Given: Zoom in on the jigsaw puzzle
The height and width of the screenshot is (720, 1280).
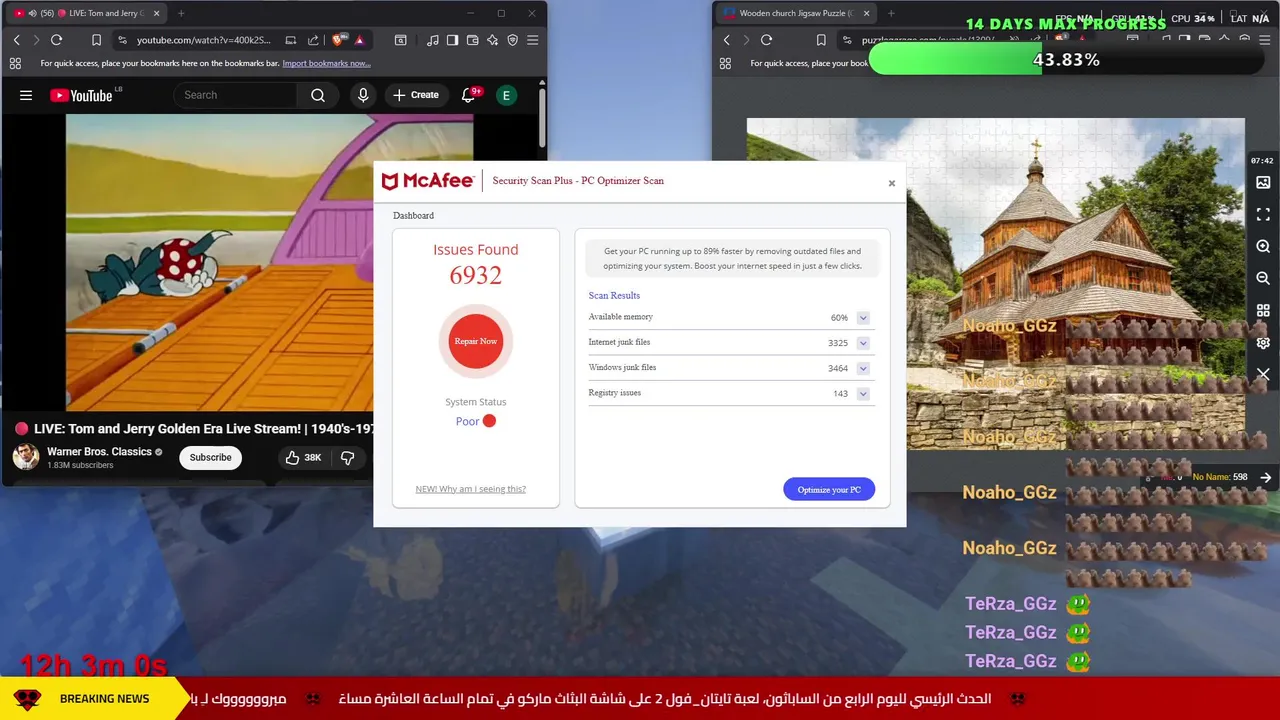Looking at the screenshot, I should 1263,247.
